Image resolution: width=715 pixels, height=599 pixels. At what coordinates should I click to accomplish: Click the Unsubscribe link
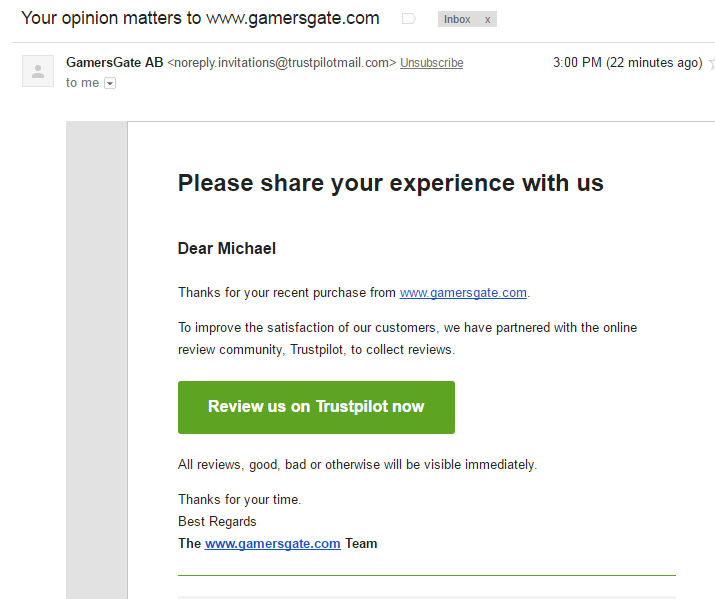[x=431, y=63]
